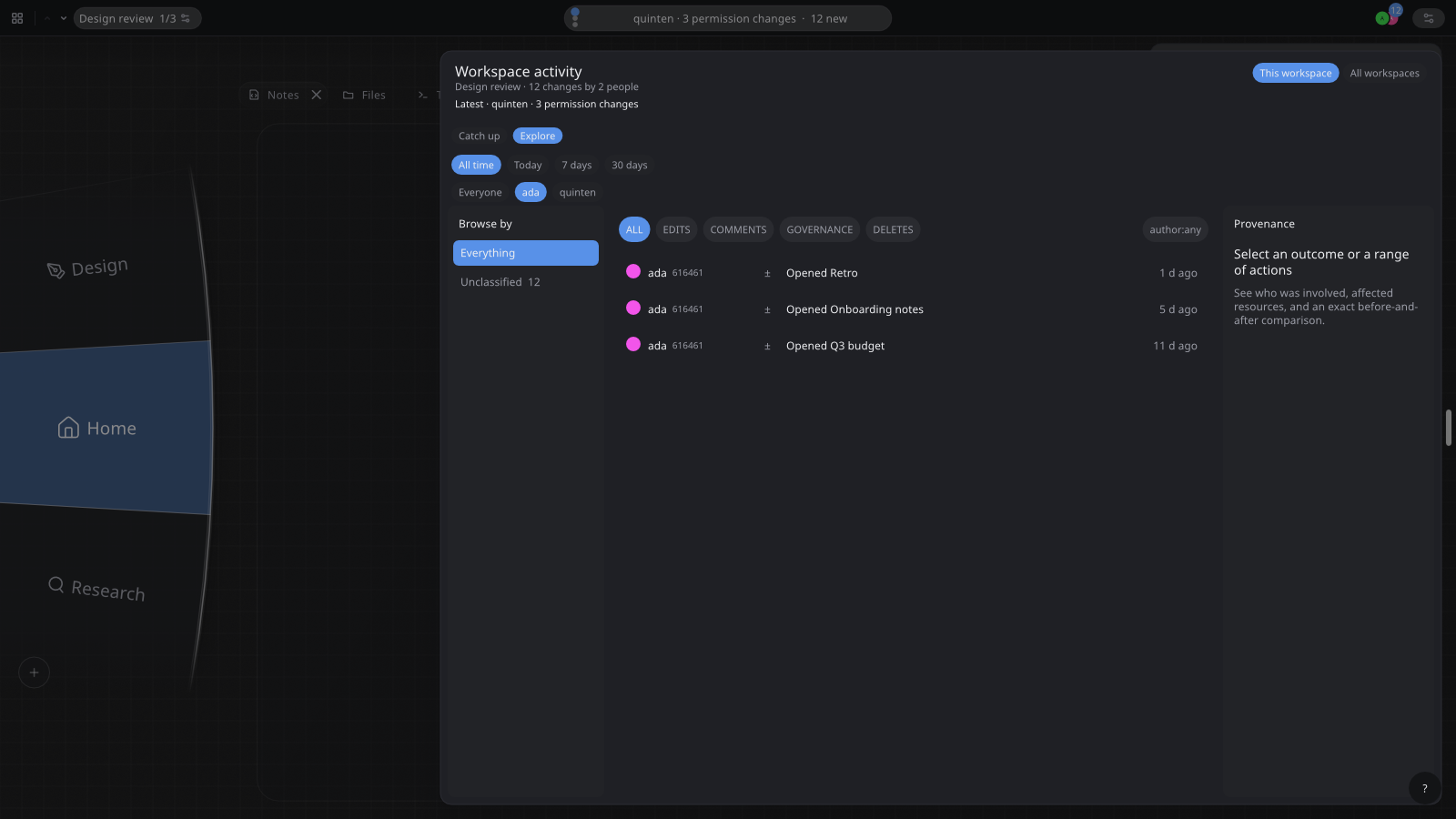Viewport: 1456px width, 819px height.
Task: Close the Notes tab
Action: [x=317, y=95]
